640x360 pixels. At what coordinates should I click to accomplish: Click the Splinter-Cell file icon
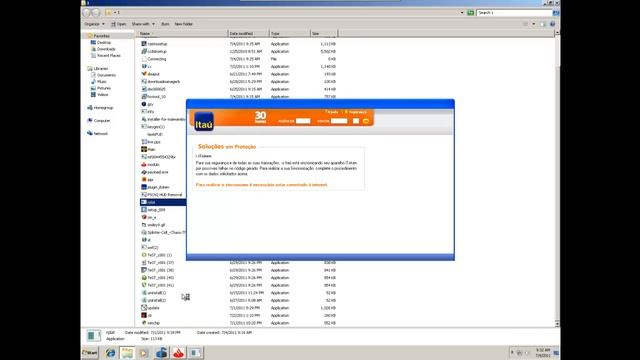tap(144, 232)
